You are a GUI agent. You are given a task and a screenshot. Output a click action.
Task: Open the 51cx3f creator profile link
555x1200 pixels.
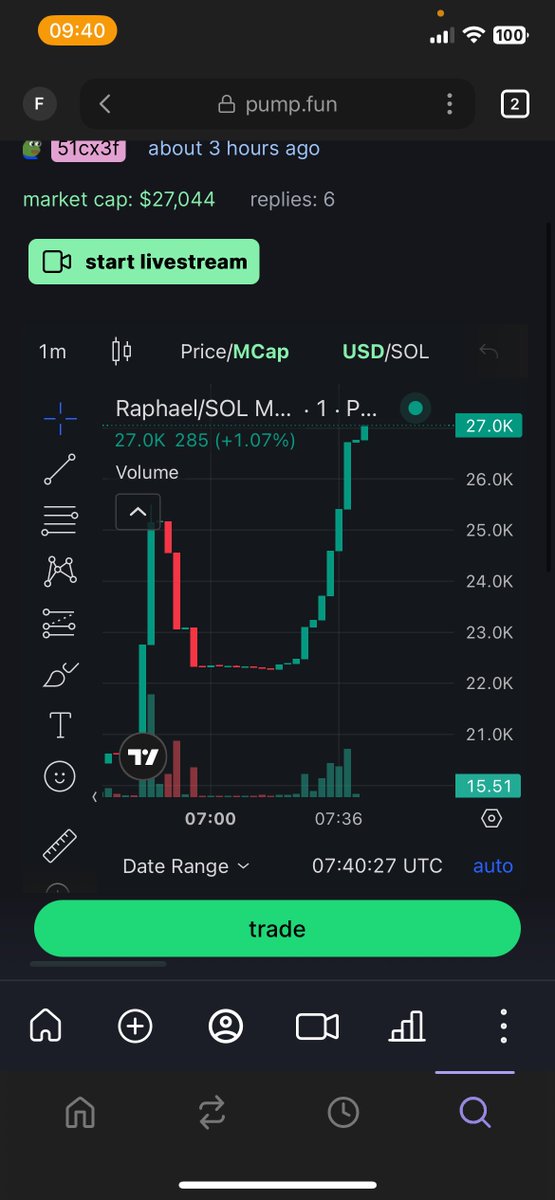[x=89, y=148]
